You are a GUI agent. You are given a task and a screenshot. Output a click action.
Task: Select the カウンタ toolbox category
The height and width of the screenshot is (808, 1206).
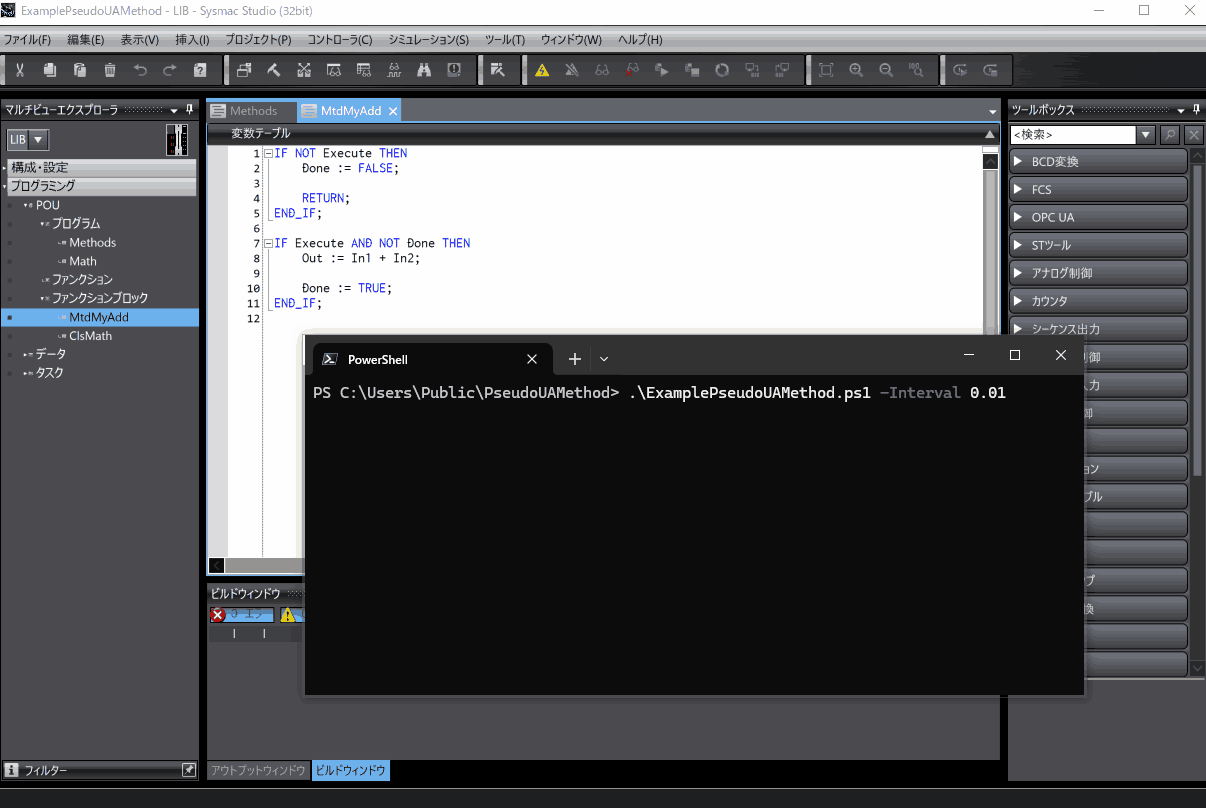click(x=1098, y=301)
